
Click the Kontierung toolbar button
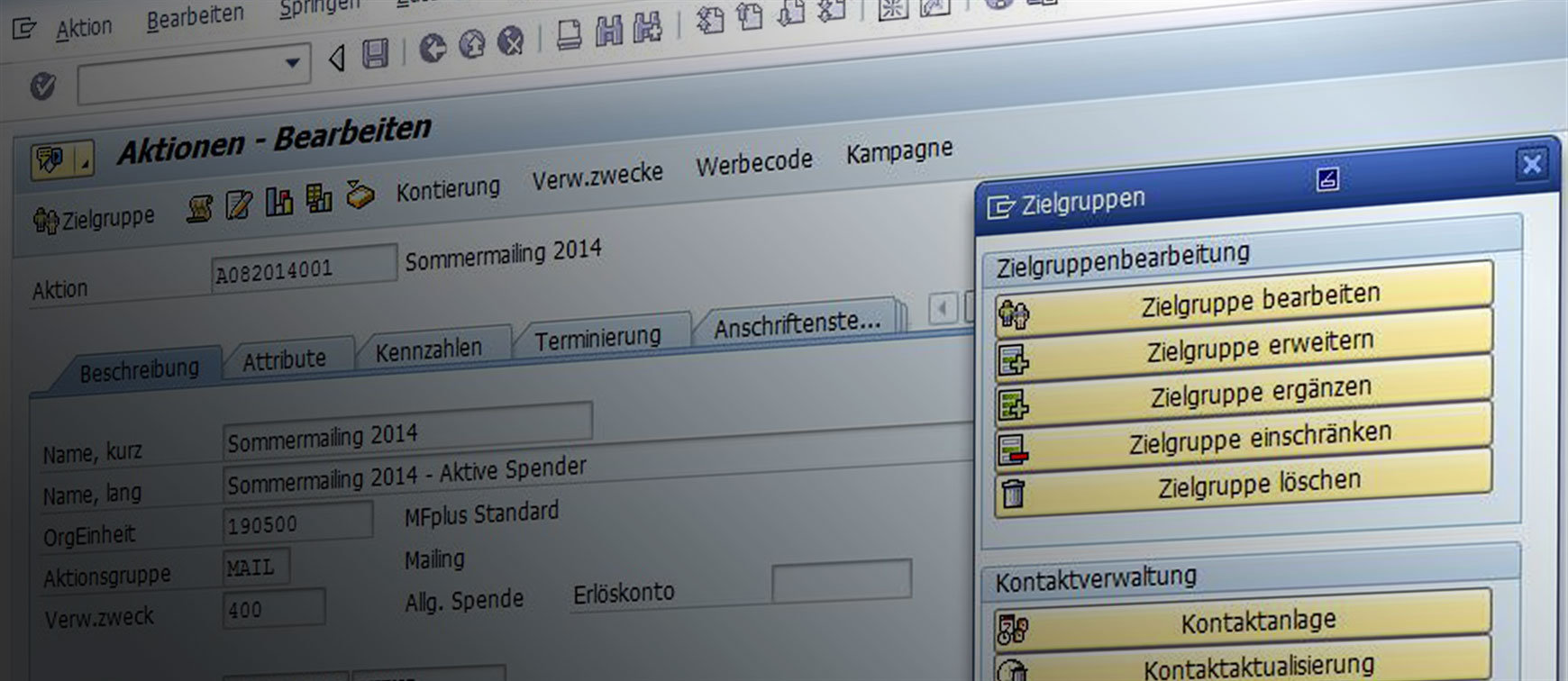pyautogui.click(x=448, y=188)
